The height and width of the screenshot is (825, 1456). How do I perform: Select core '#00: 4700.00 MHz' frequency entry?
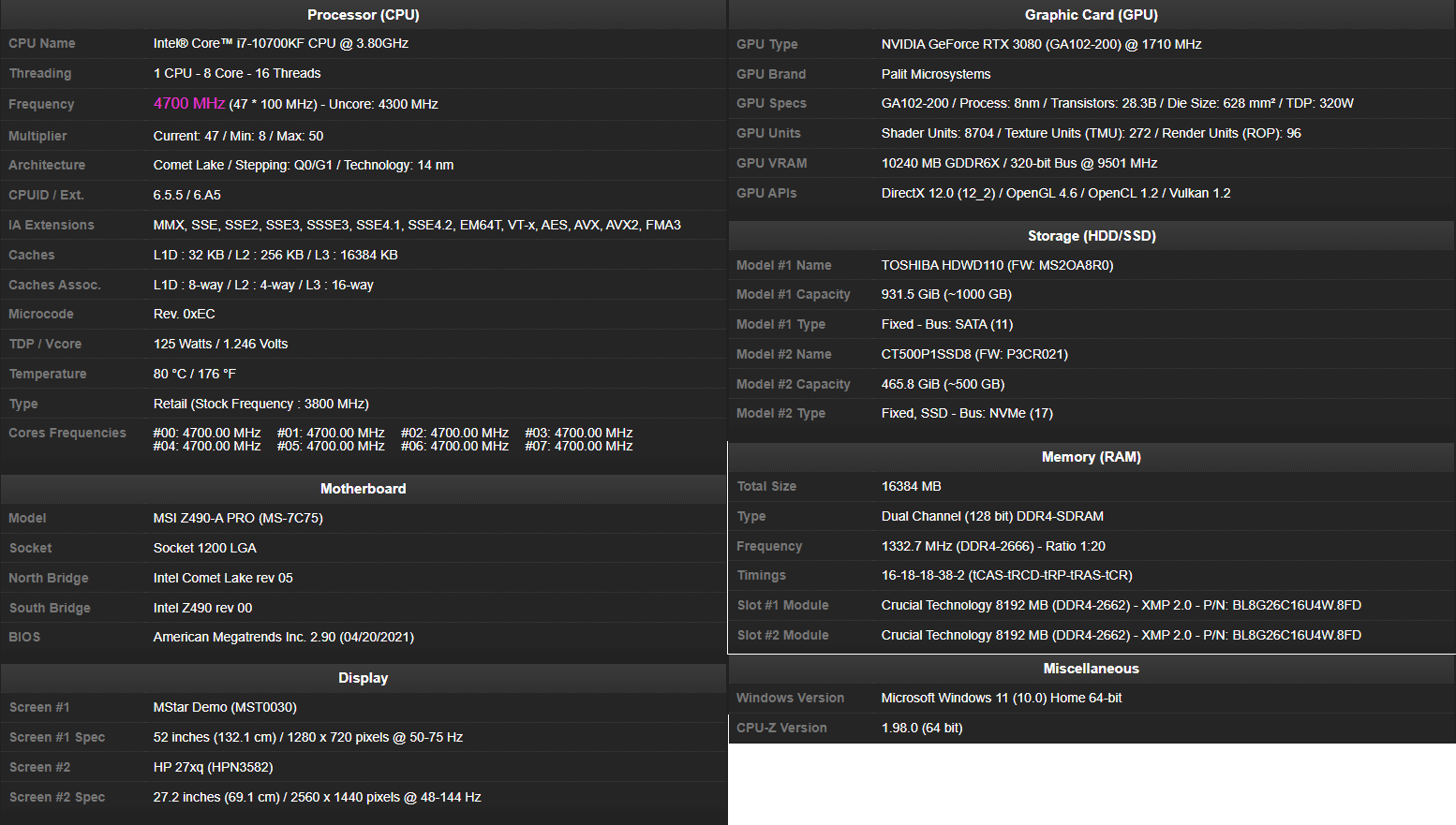click(x=207, y=433)
